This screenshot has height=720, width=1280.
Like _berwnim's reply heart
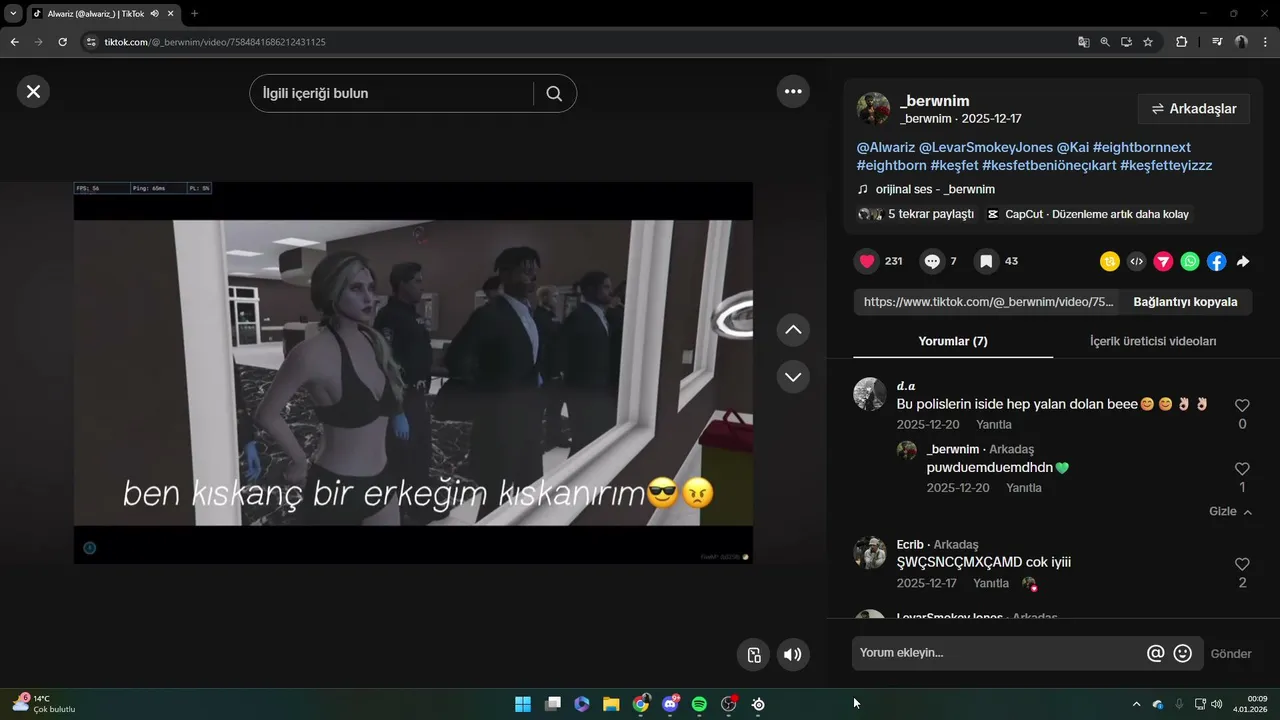tap(1242, 469)
